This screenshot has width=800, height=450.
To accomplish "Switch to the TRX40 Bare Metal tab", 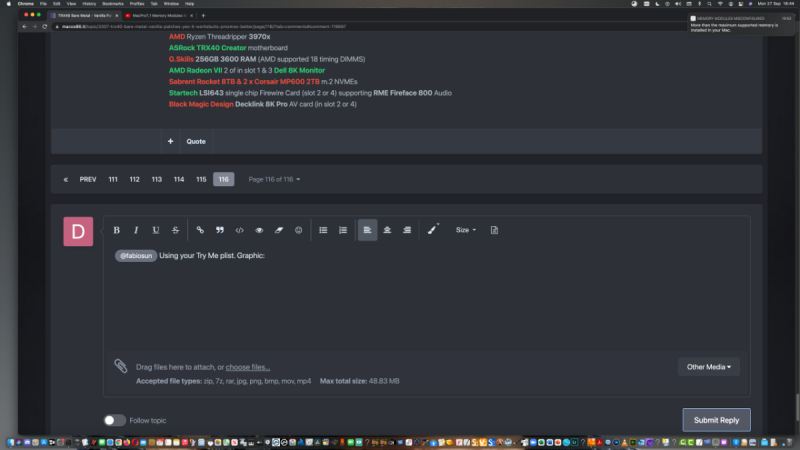I will [84, 15].
